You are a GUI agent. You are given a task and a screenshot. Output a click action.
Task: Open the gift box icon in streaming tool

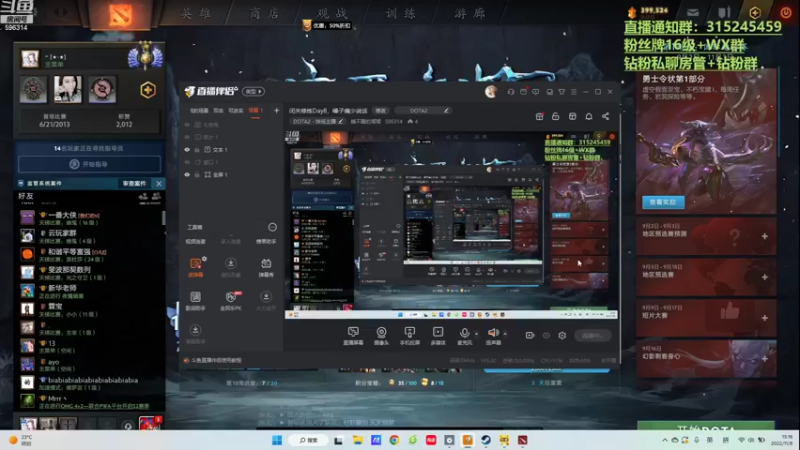[539, 116]
